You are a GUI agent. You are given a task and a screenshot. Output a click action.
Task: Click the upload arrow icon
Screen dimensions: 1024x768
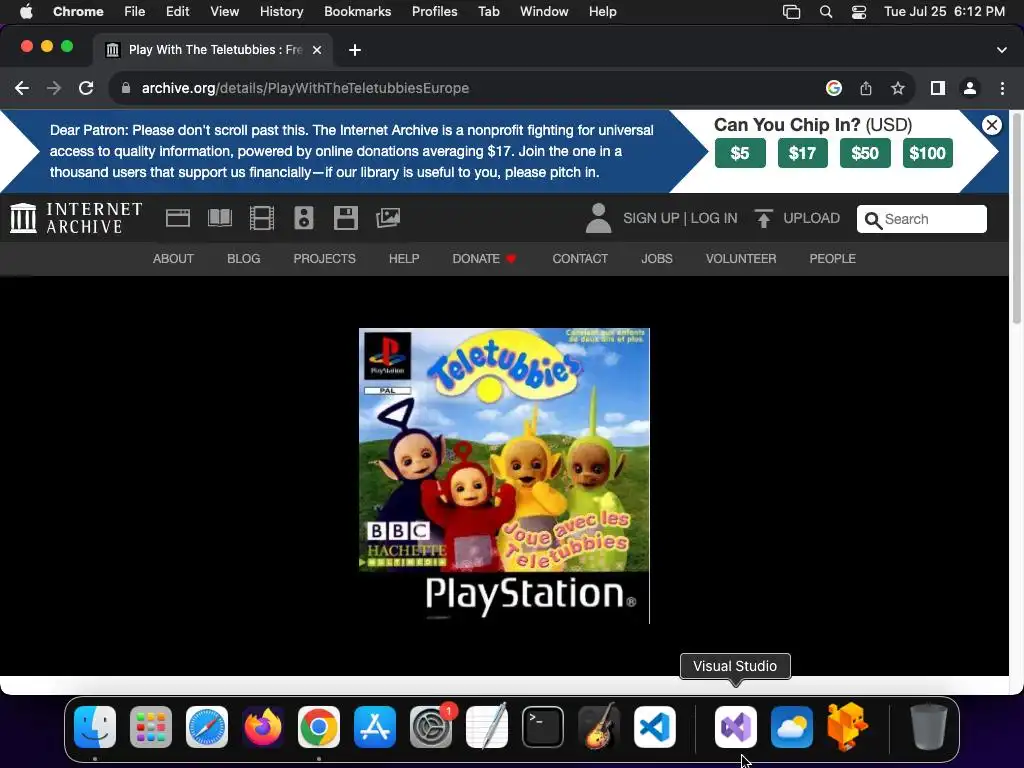(763, 218)
